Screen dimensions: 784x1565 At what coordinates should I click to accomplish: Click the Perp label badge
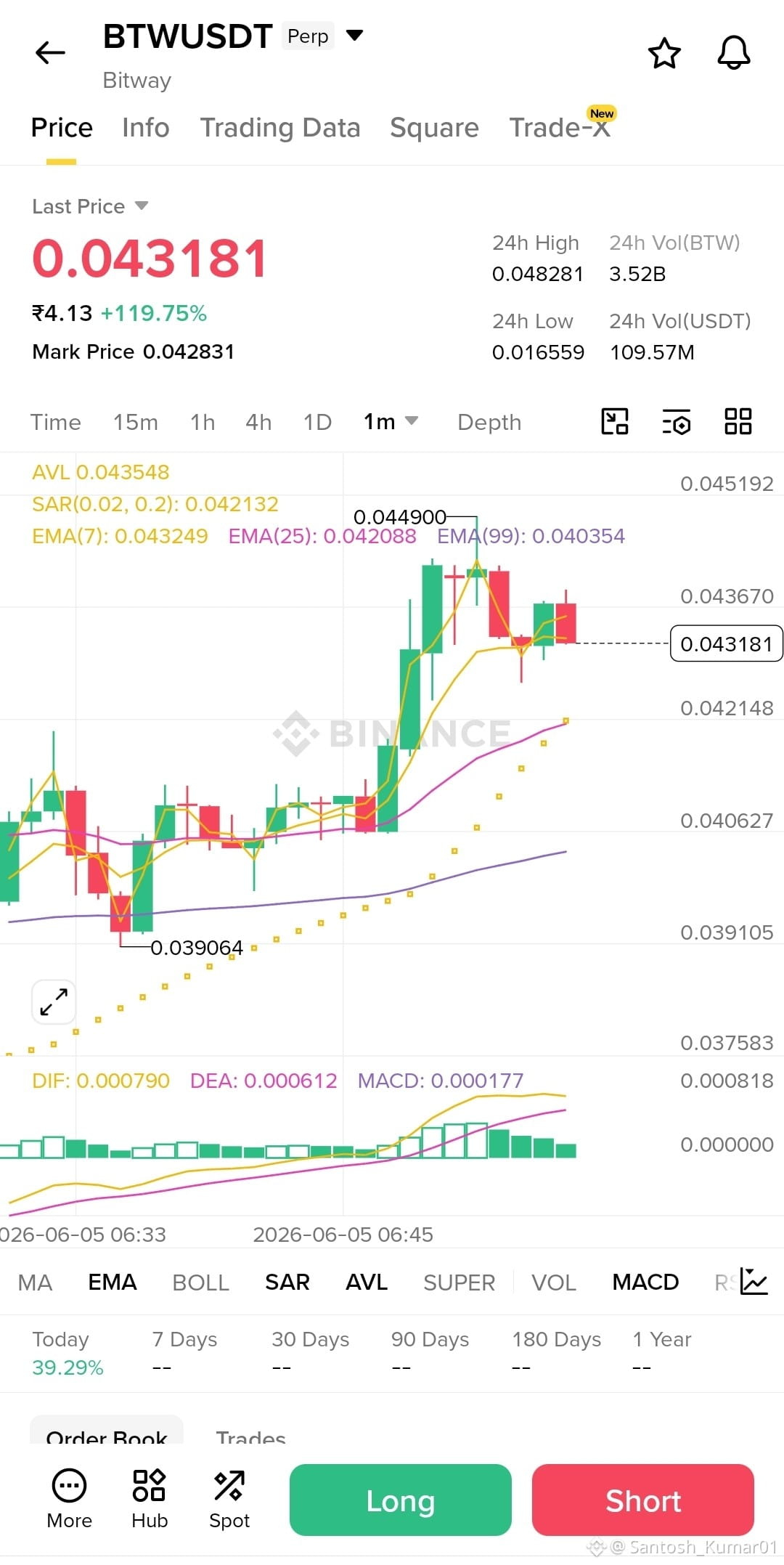(x=308, y=36)
